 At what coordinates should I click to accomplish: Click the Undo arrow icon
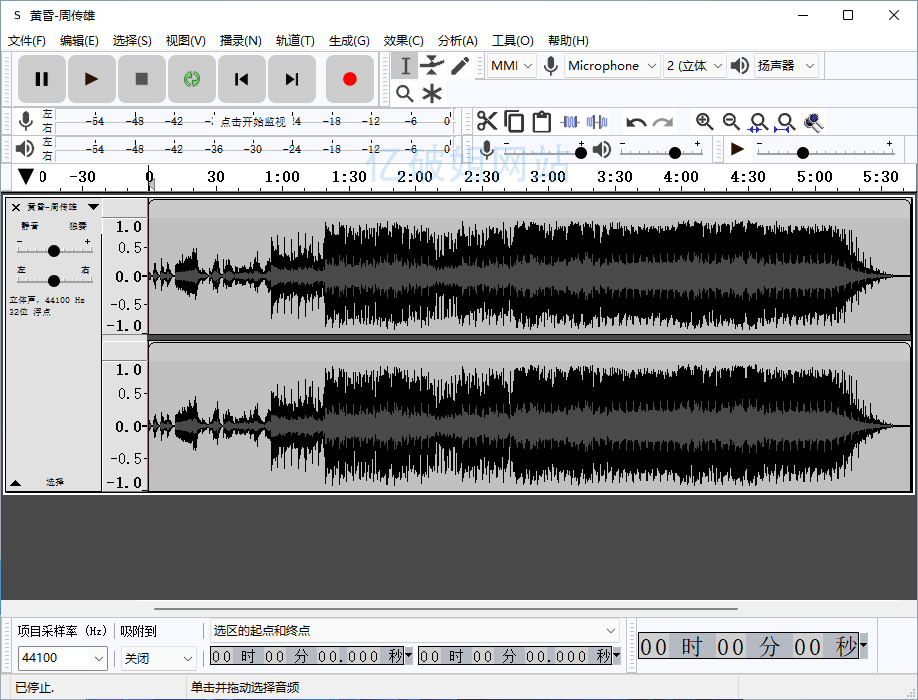tap(636, 122)
